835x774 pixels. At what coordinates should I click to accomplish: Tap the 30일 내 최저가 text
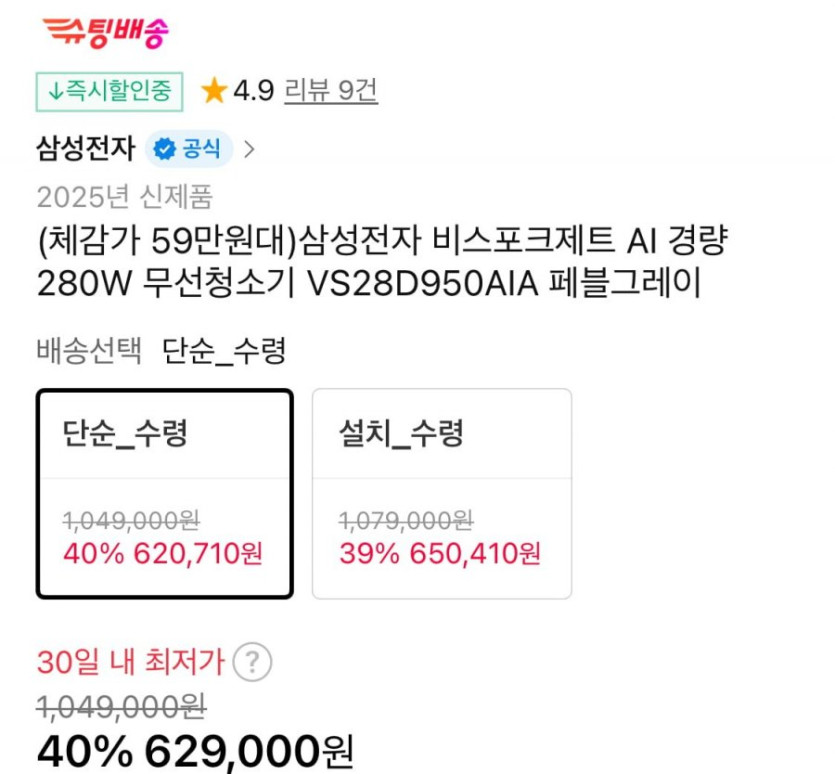(130, 662)
